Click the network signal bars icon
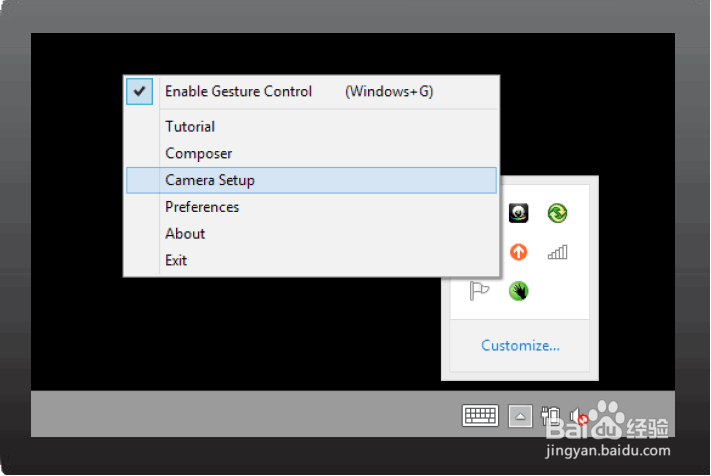Image resolution: width=711 pixels, height=476 pixels. [x=557, y=252]
